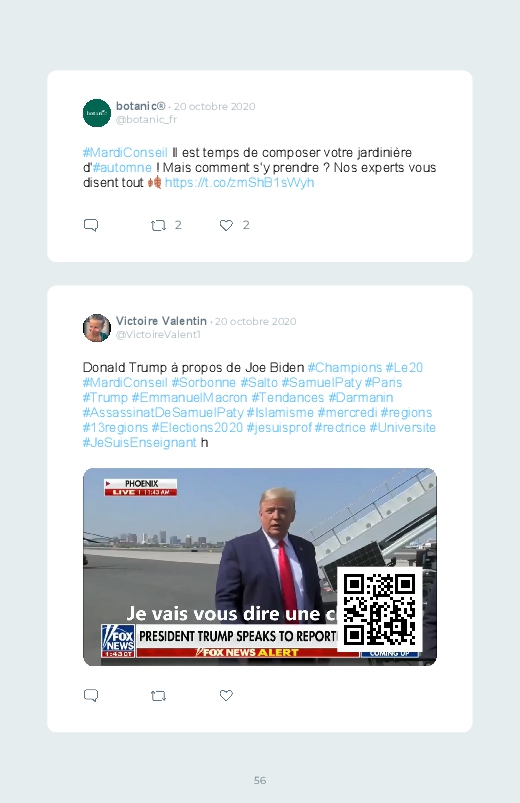The height and width of the screenshot is (803, 520).
Task: Like Victoire Valentin's tweet
Action: point(226,695)
